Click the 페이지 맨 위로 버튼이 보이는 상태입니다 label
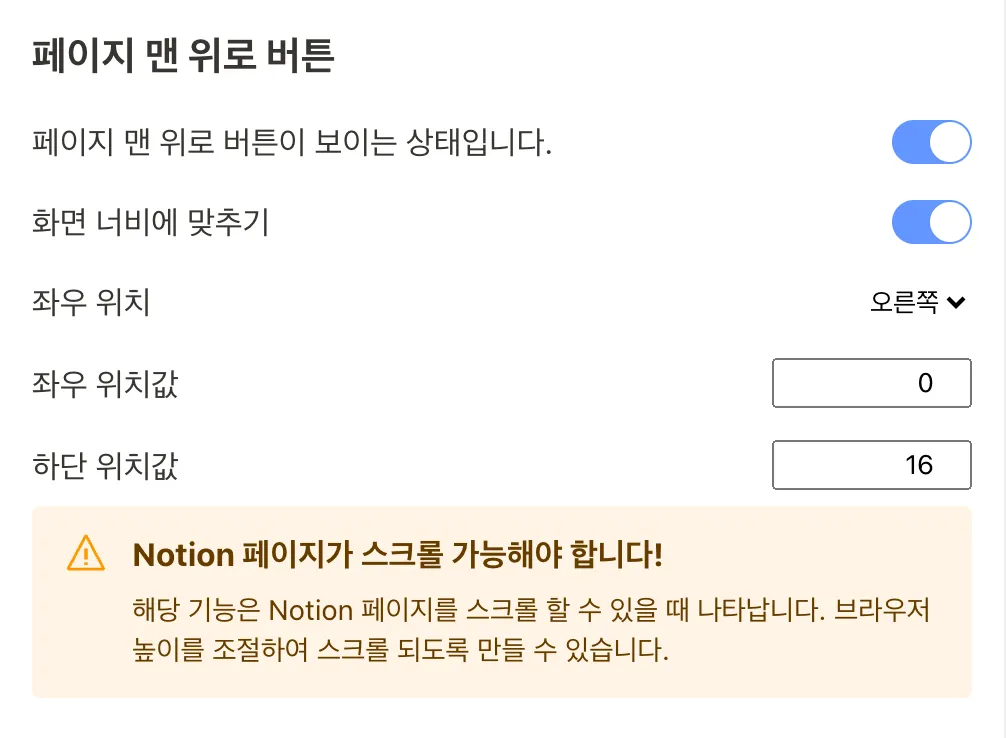This screenshot has height=738, width=1006. pos(292,143)
